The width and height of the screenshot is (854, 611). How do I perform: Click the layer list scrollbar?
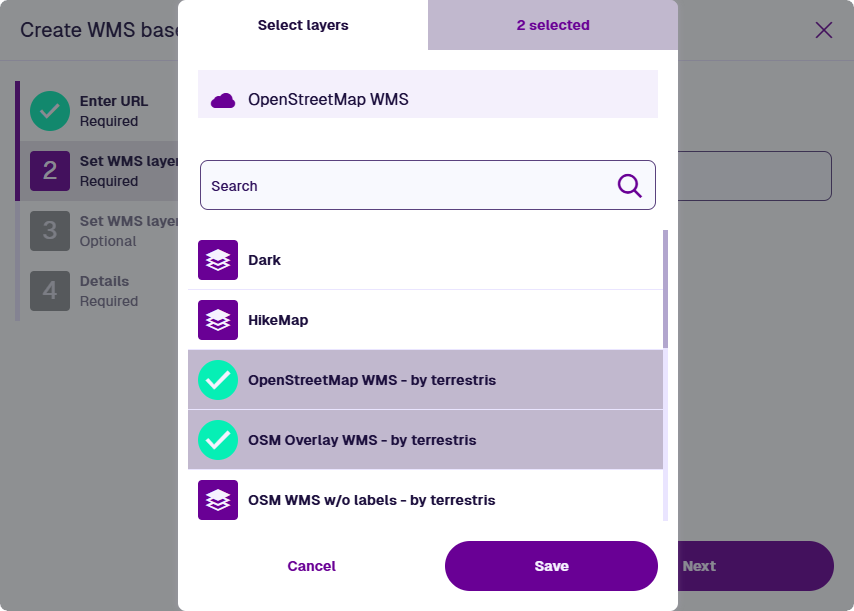click(x=665, y=290)
